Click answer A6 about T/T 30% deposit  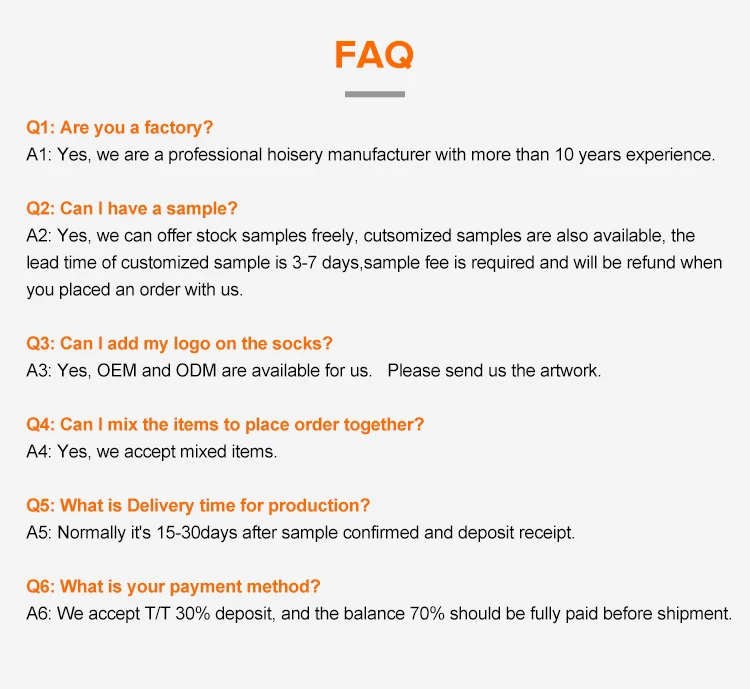pos(379,614)
